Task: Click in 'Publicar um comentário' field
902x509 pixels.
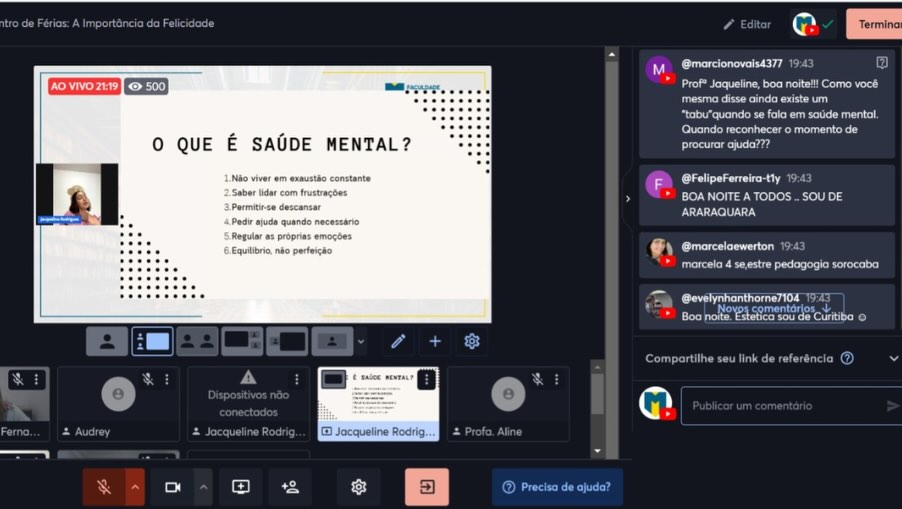Action: click(780, 406)
